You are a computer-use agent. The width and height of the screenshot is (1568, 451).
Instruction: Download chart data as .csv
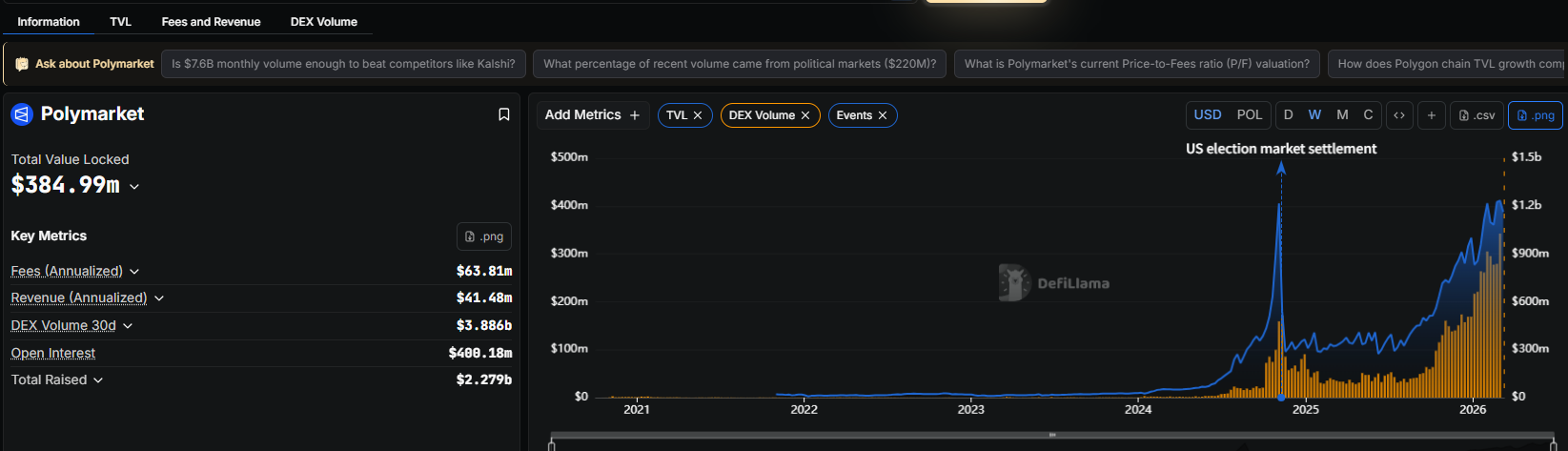click(1476, 115)
